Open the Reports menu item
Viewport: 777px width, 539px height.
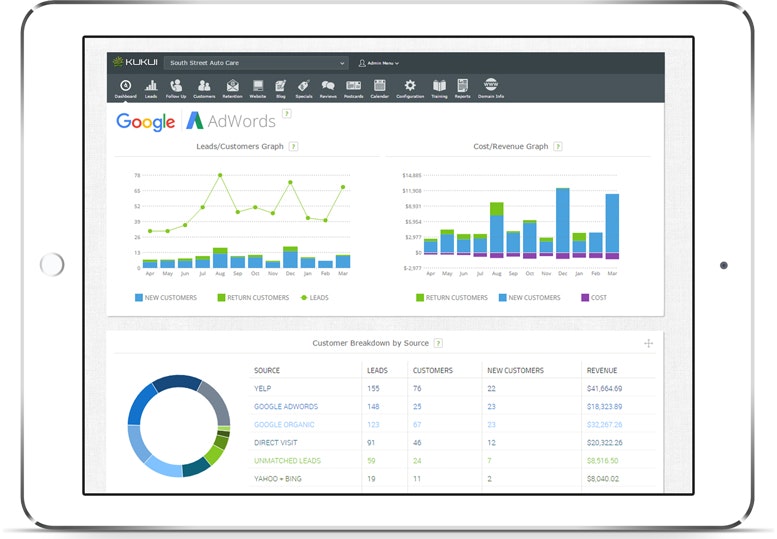(463, 87)
